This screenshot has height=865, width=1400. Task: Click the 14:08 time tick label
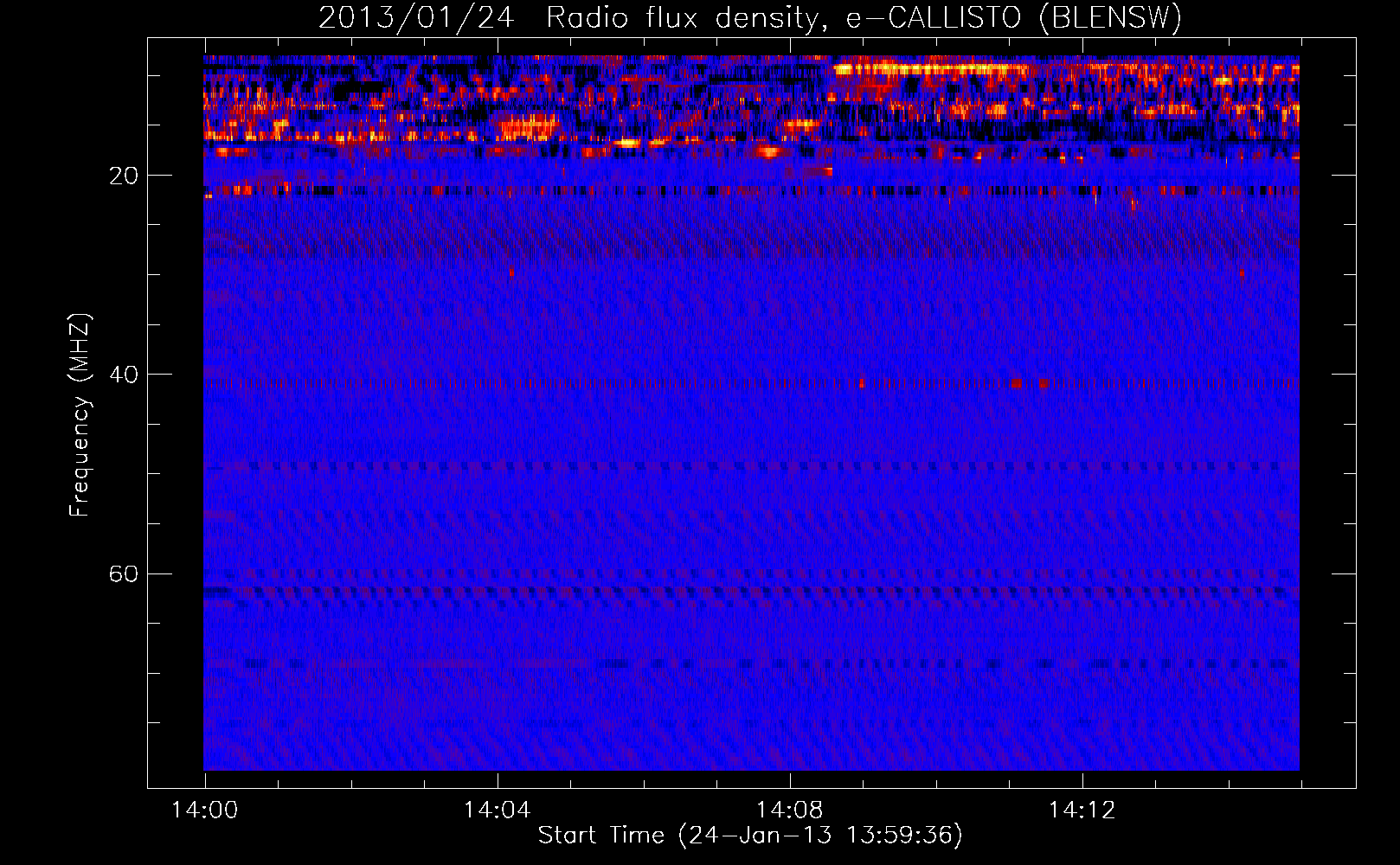790,811
